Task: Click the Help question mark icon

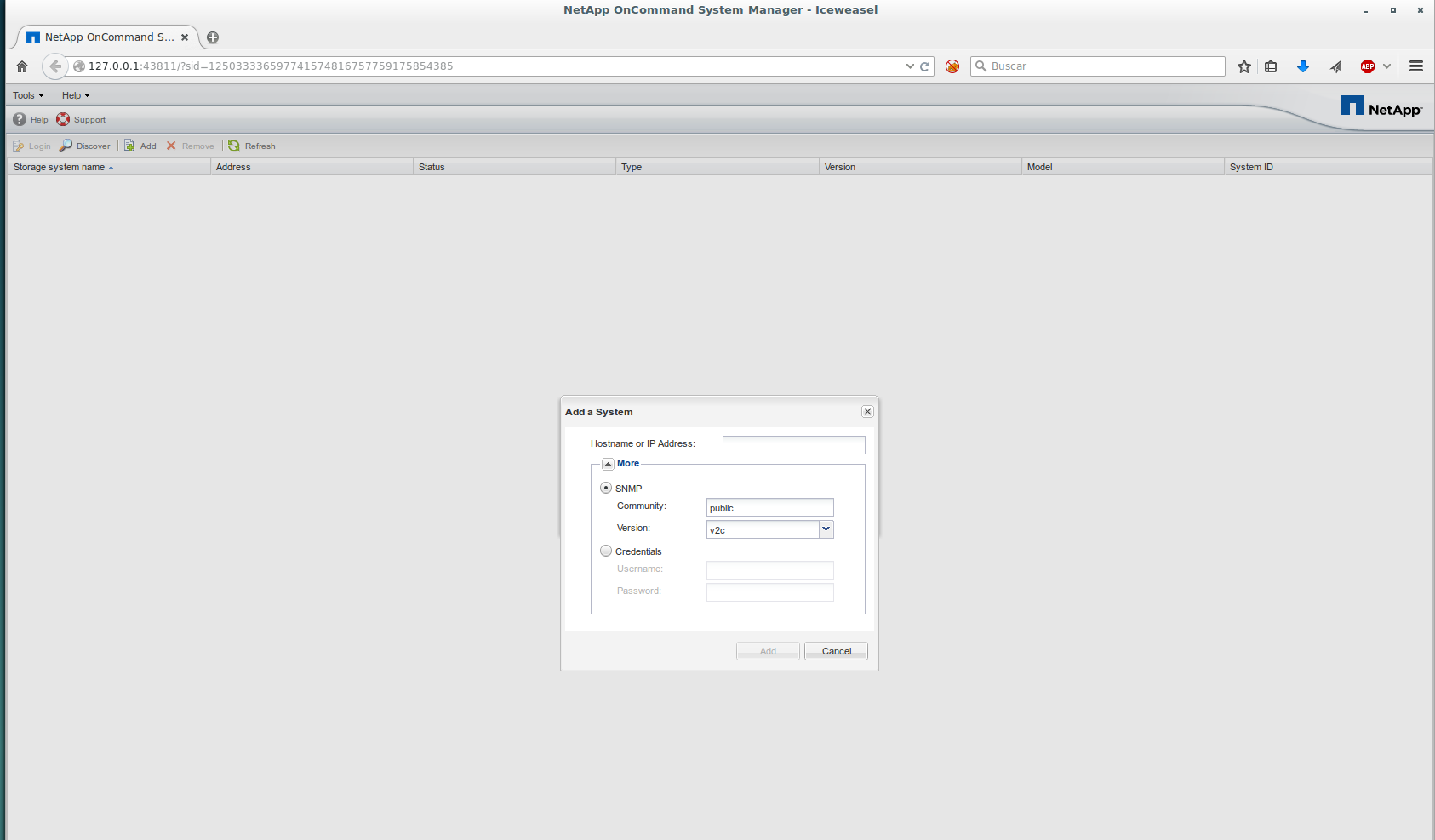Action: point(20,119)
